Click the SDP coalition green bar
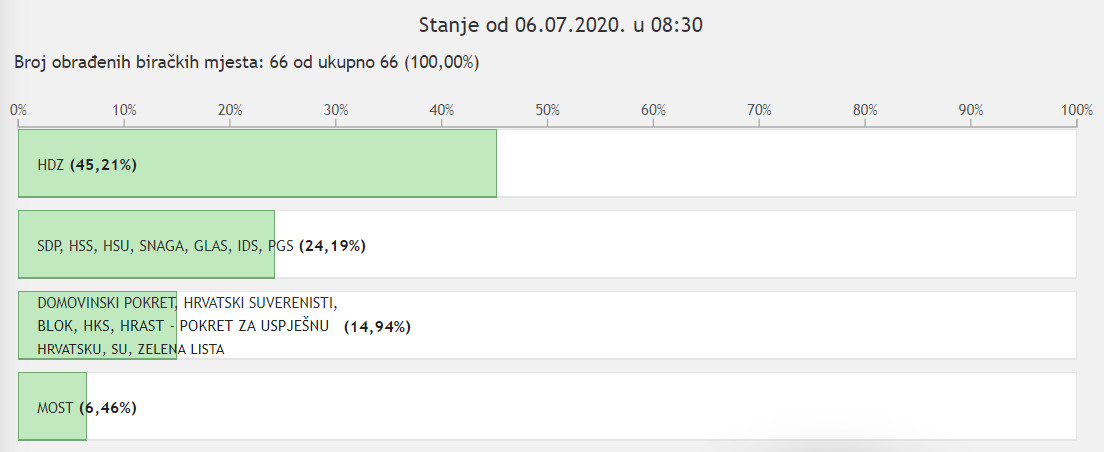This screenshot has height=452, width=1104. 146,244
